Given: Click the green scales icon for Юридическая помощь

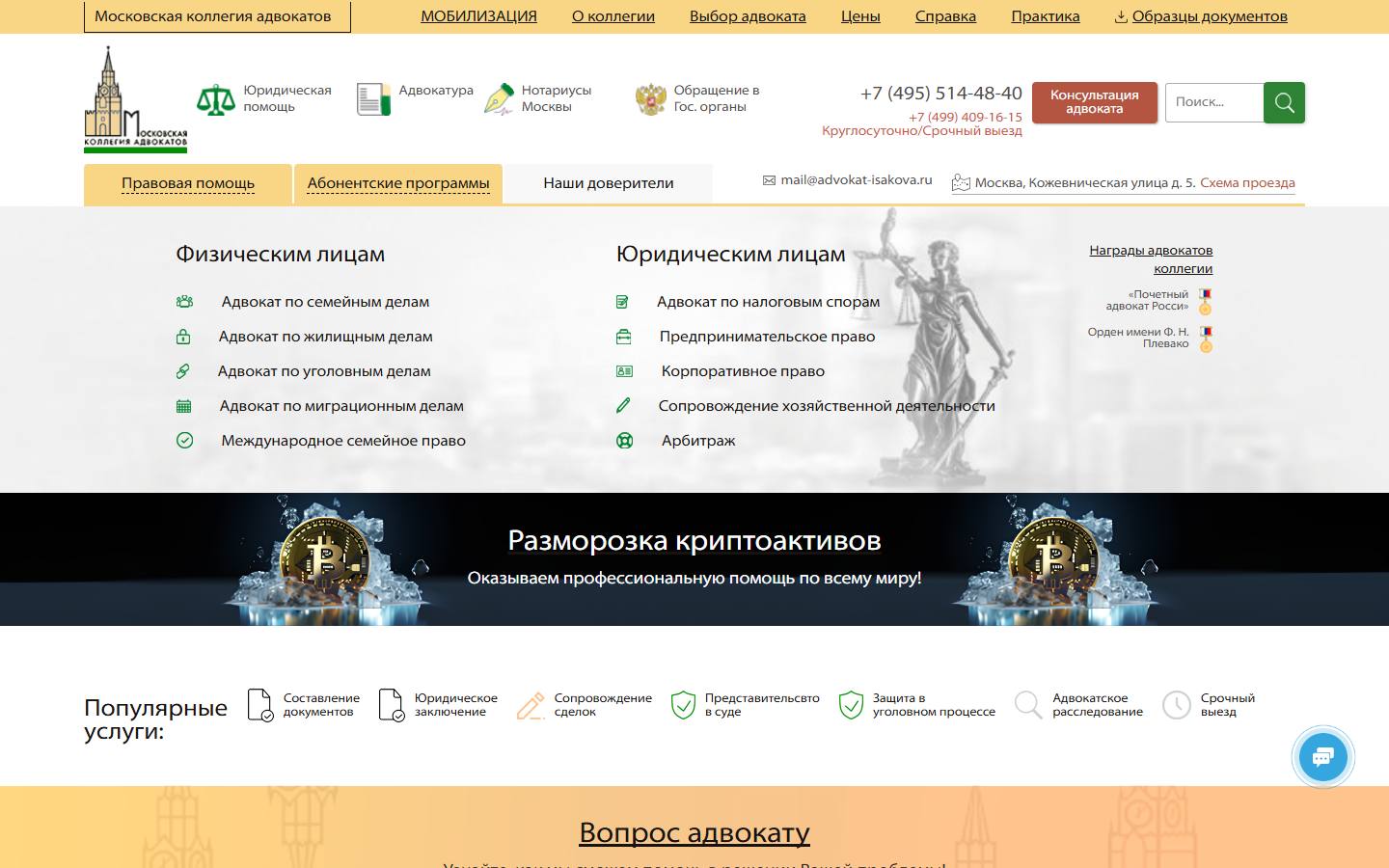Looking at the screenshot, I should [216, 99].
